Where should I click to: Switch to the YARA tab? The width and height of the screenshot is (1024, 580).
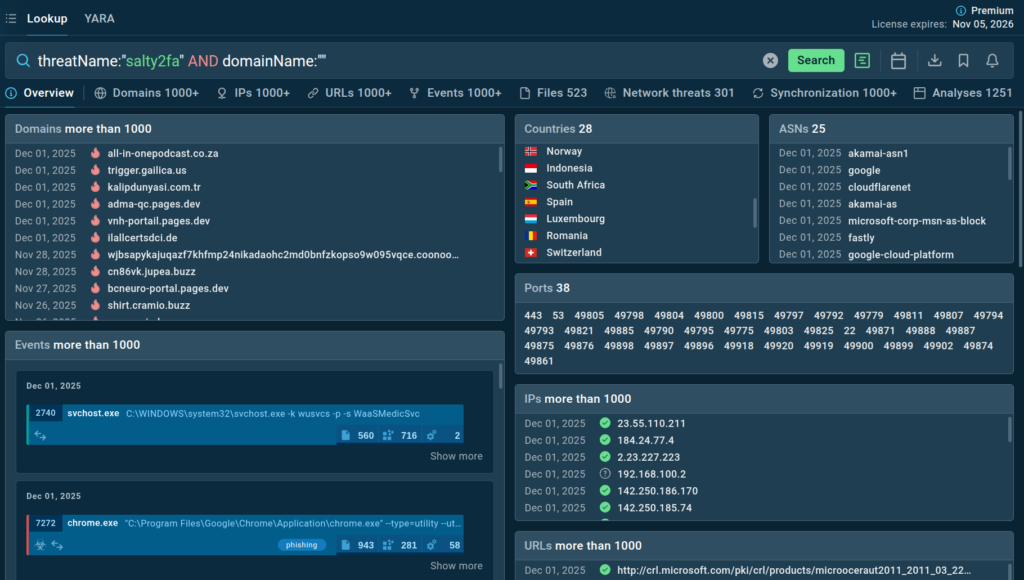(99, 18)
